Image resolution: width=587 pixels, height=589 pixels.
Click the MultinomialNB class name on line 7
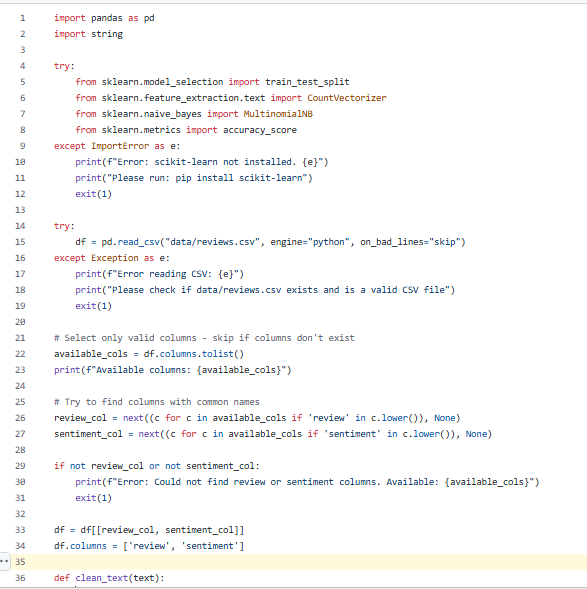pyautogui.click(x=278, y=114)
